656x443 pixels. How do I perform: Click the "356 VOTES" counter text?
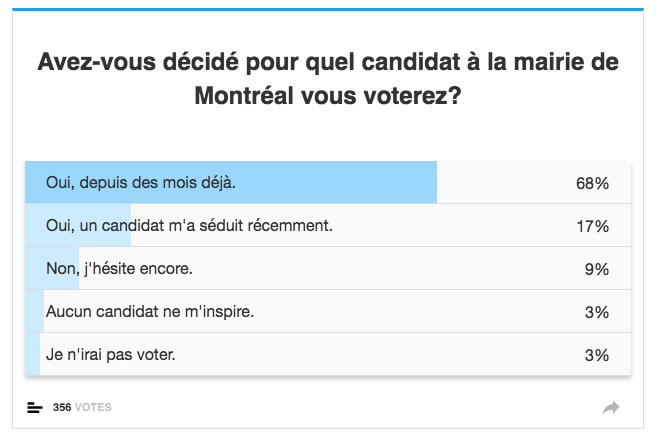click(x=82, y=407)
